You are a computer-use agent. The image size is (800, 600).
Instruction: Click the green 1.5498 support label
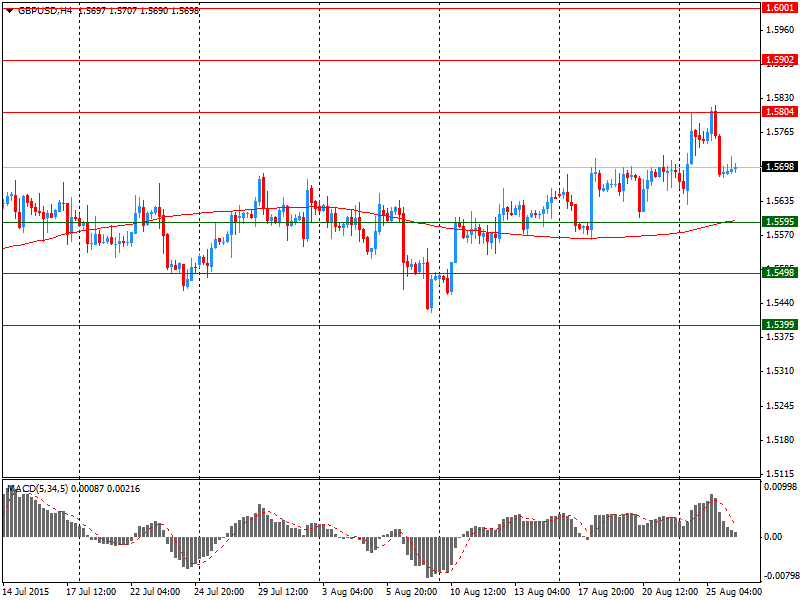click(779, 272)
